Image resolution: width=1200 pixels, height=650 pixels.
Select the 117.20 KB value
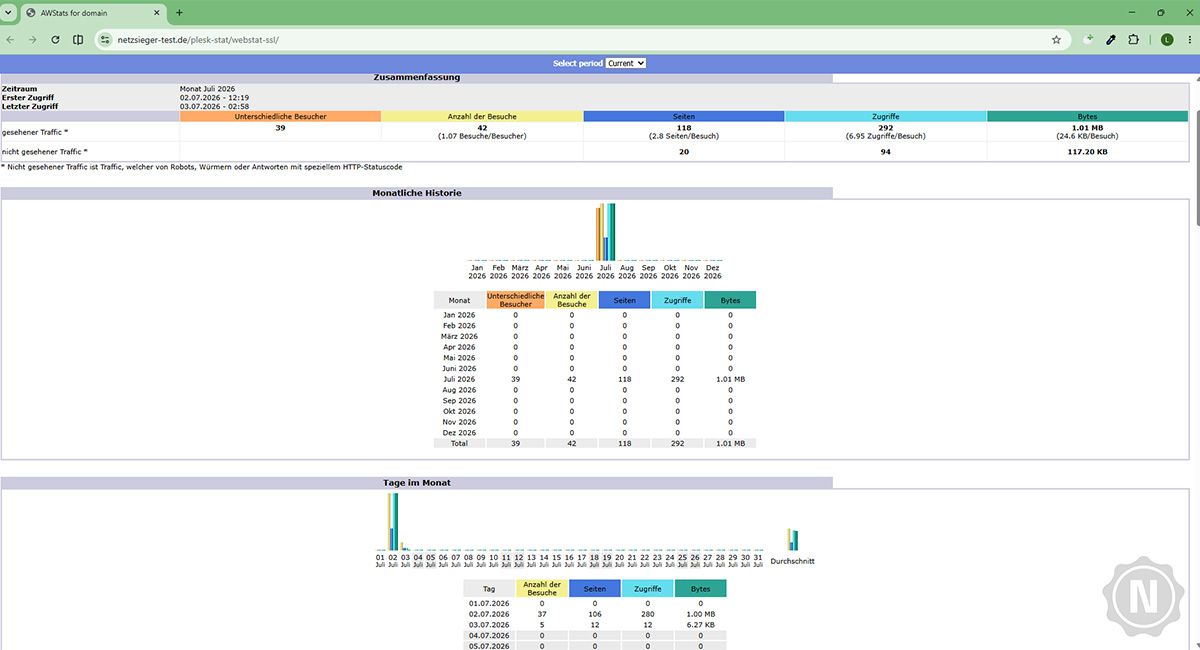pyautogui.click(x=1087, y=151)
